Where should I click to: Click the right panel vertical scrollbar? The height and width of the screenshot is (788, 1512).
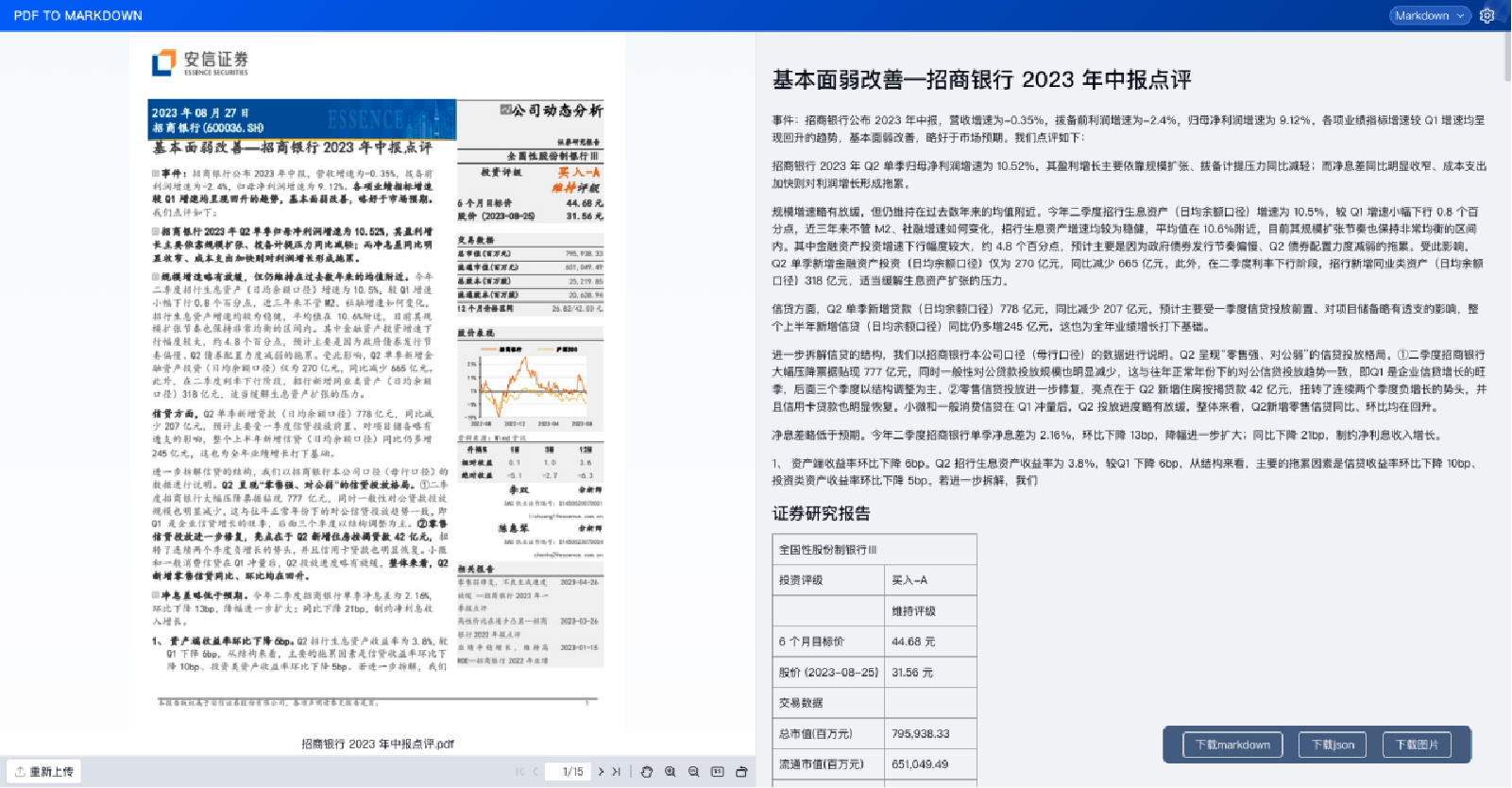pyautogui.click(x=1507, y=57)
